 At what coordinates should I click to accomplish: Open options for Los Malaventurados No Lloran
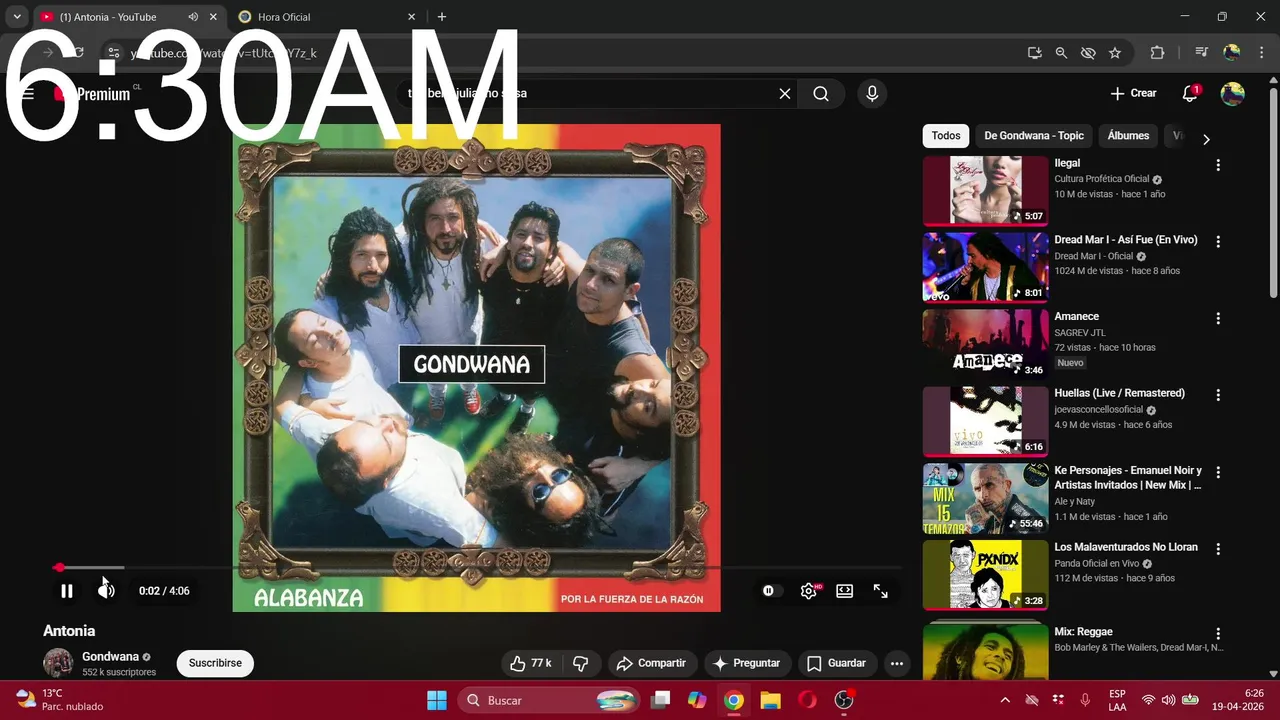pos(1218,549)
